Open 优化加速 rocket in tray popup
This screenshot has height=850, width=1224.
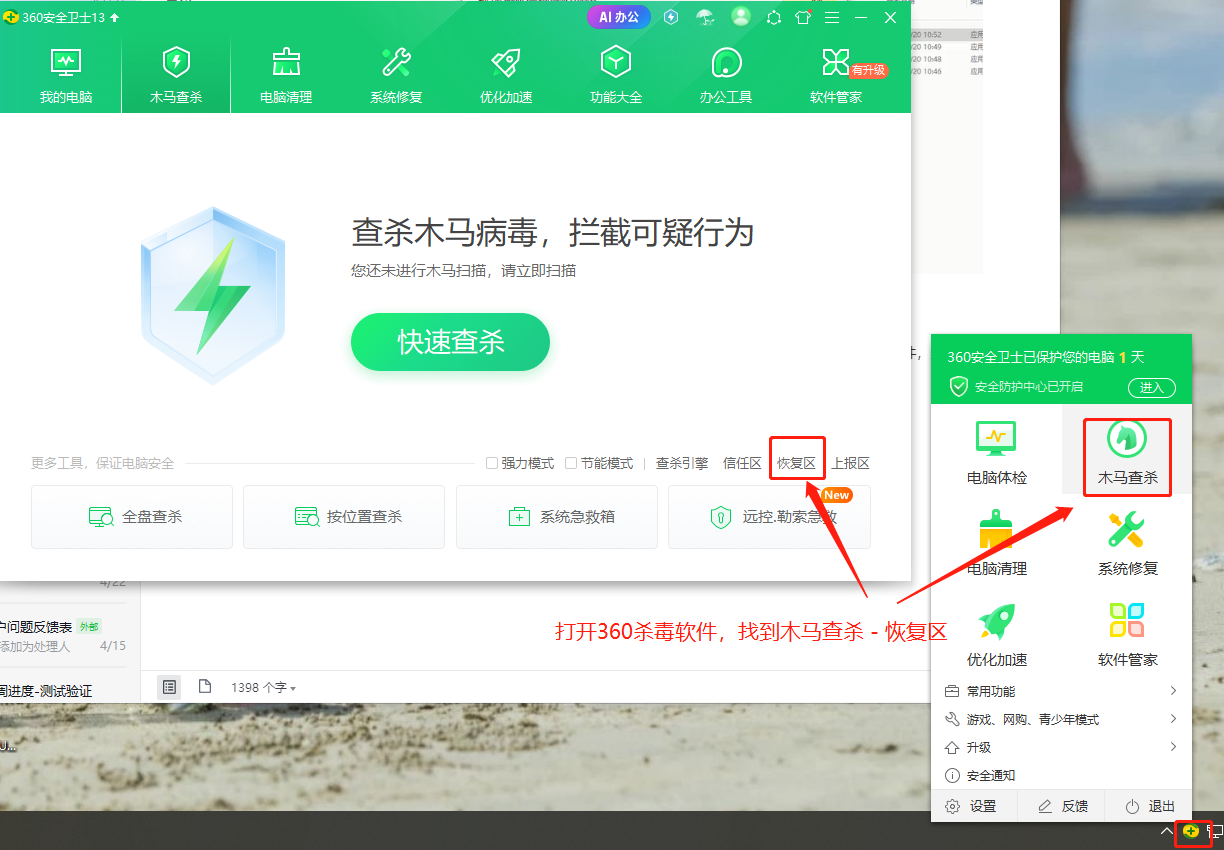point(996,636)
